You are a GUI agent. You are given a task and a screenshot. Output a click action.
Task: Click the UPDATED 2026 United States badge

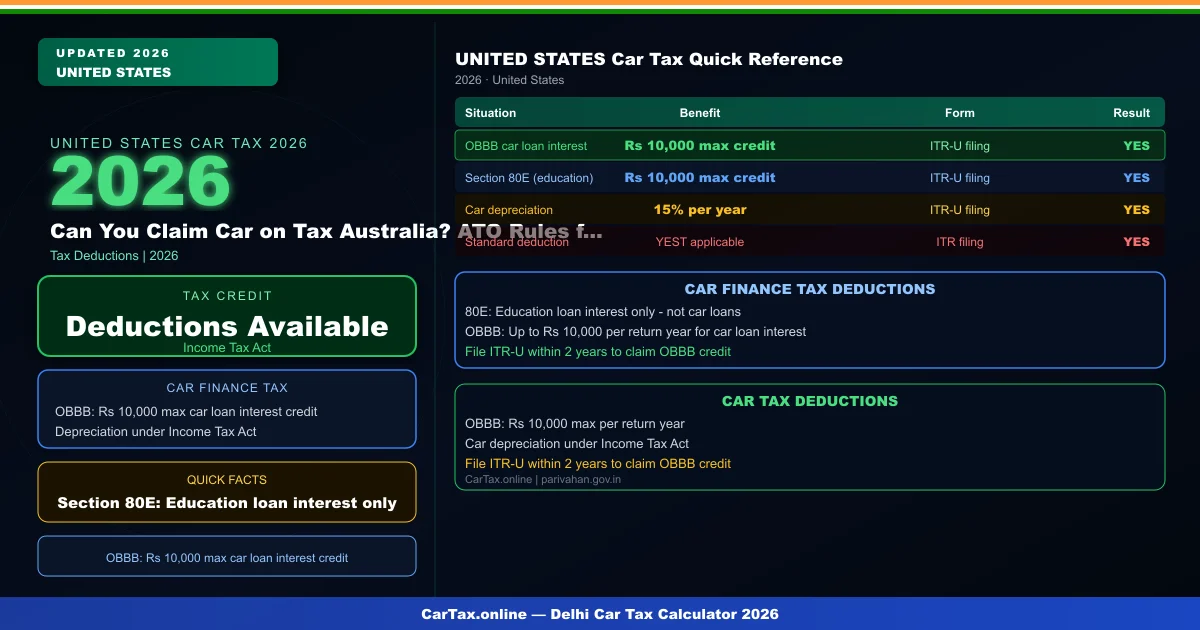(158, 62)
